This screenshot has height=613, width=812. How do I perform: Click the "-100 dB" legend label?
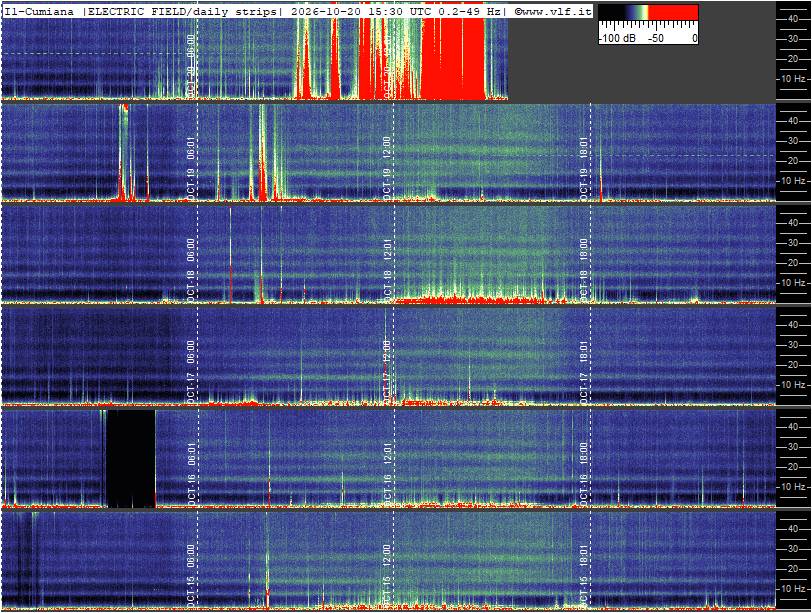pyautogui.click(x=617, y=38)
